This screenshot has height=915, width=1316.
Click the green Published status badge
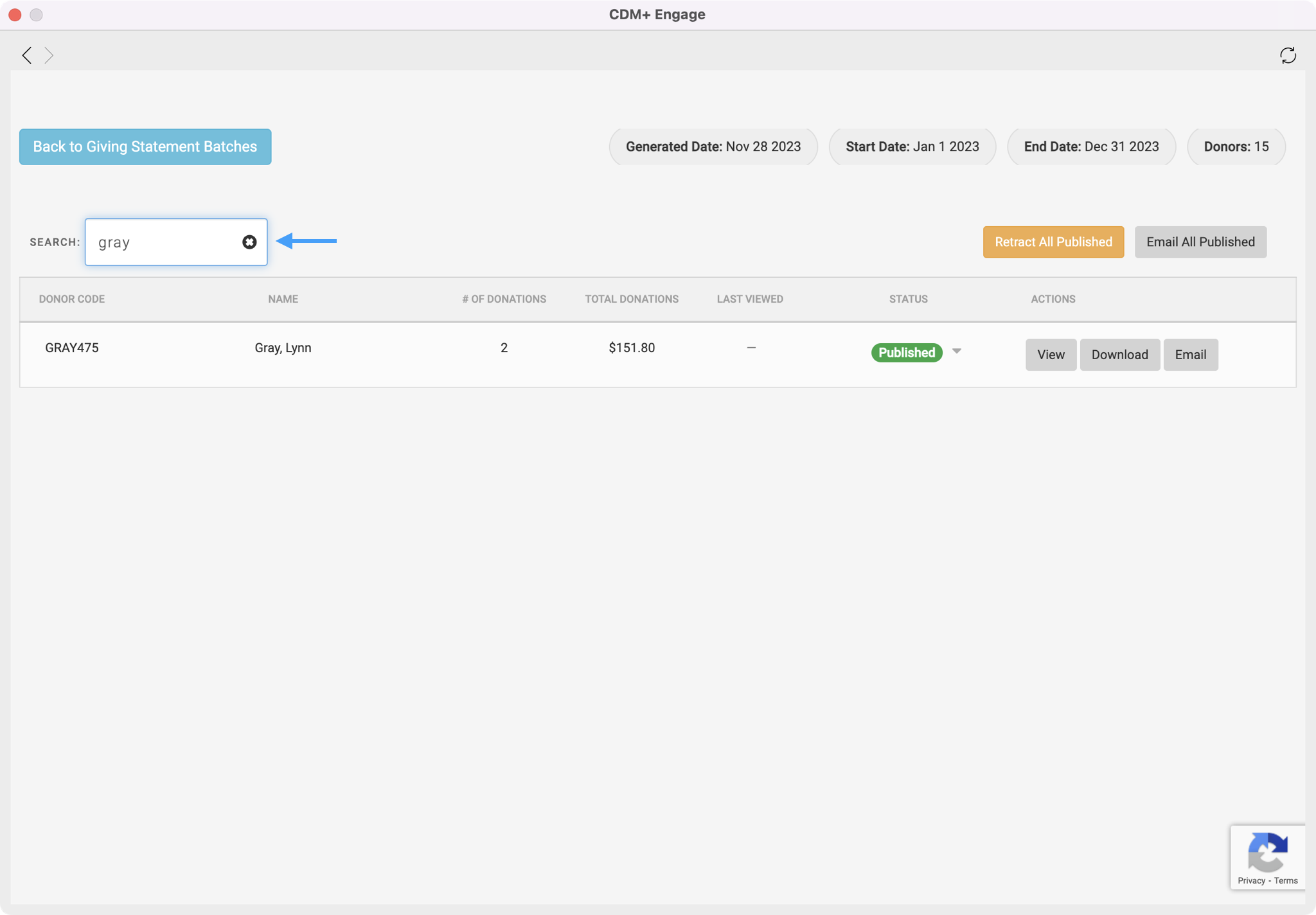906,353
